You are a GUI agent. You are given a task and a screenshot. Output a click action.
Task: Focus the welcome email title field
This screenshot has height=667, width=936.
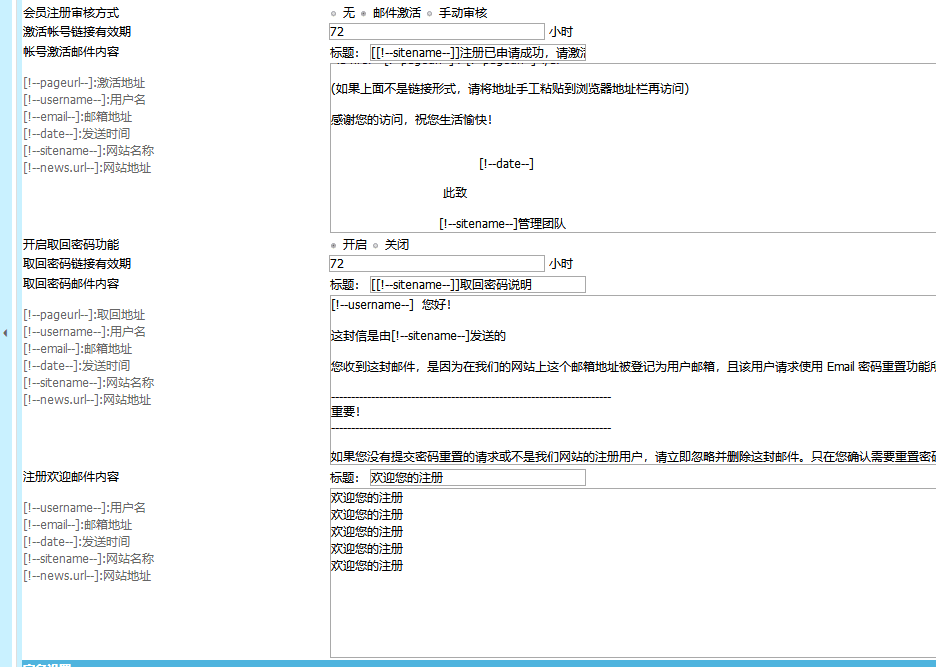[x=477, y=478]
